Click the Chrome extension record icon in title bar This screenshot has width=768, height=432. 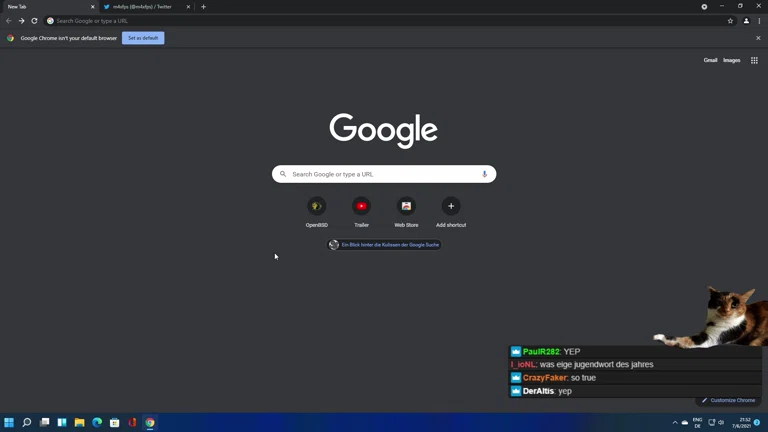(x=704, y=7)
